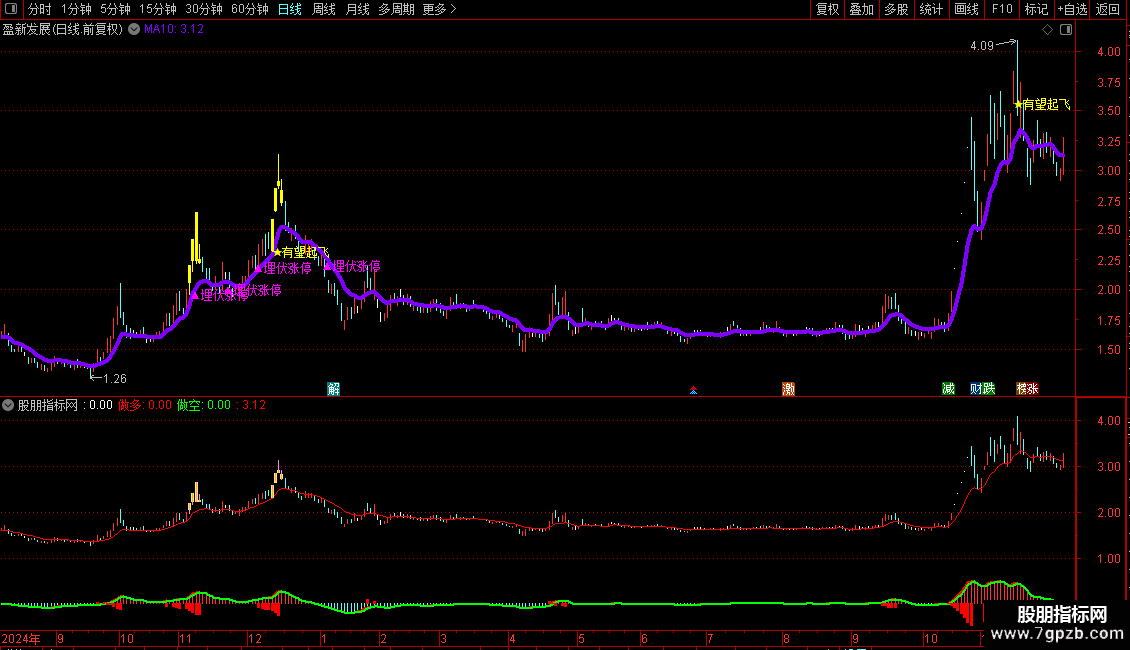Select the 15分钟 period
The width and height of the screenshot is (1130, 650).
tap(158, 9)
